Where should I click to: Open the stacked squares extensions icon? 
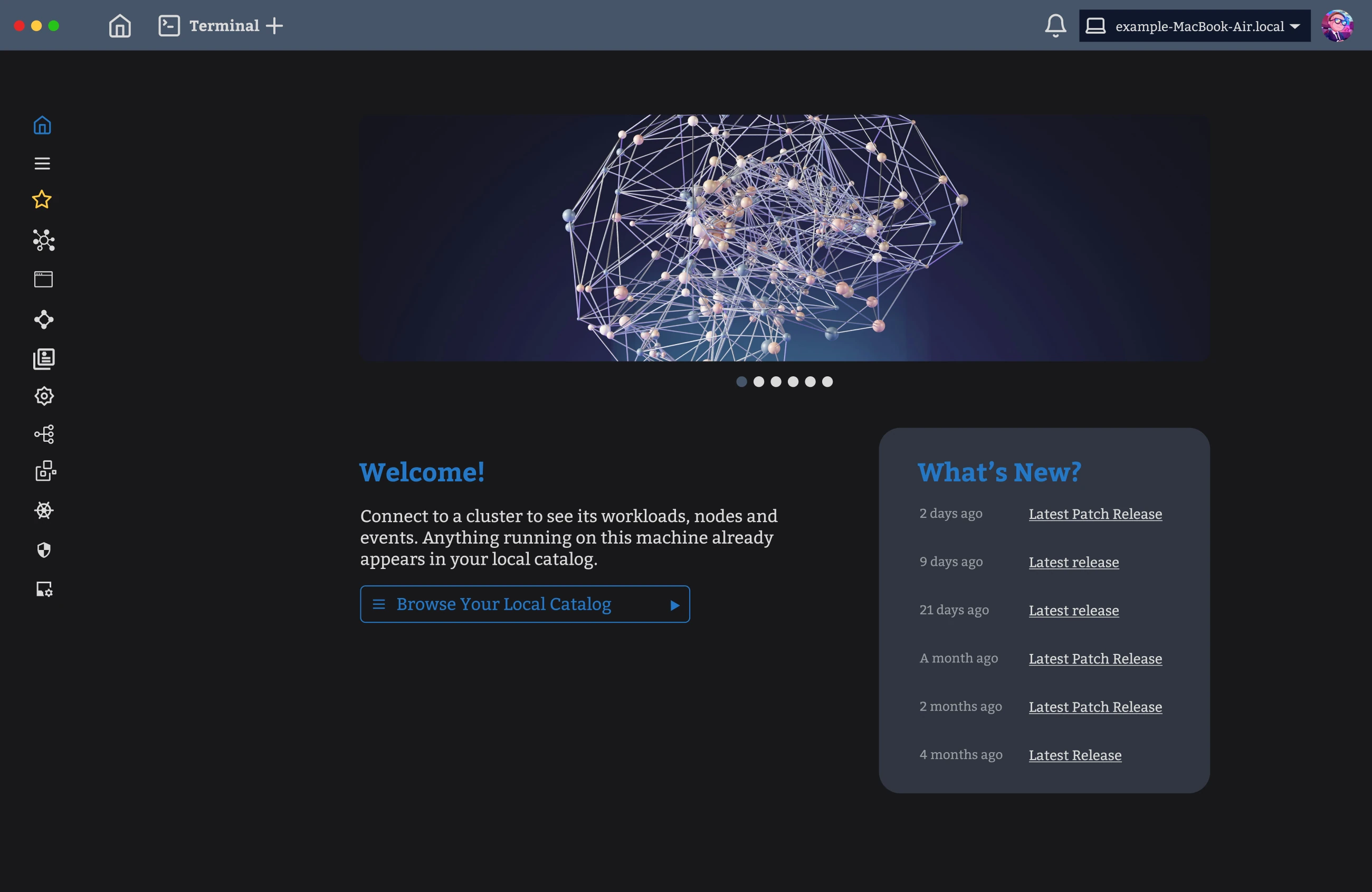point(45,471)
